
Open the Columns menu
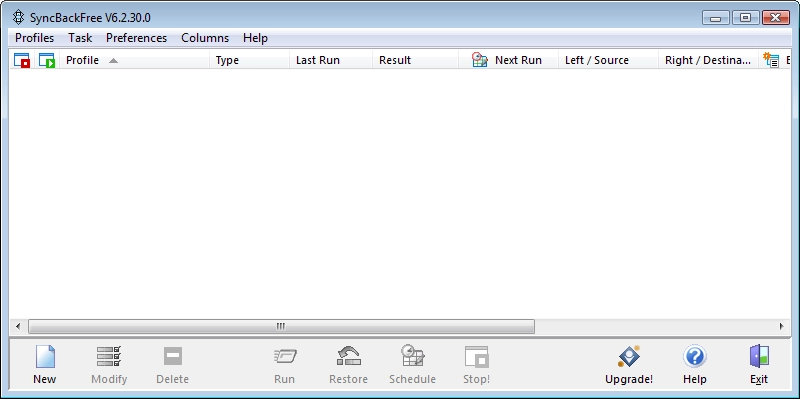coord(205,38)
